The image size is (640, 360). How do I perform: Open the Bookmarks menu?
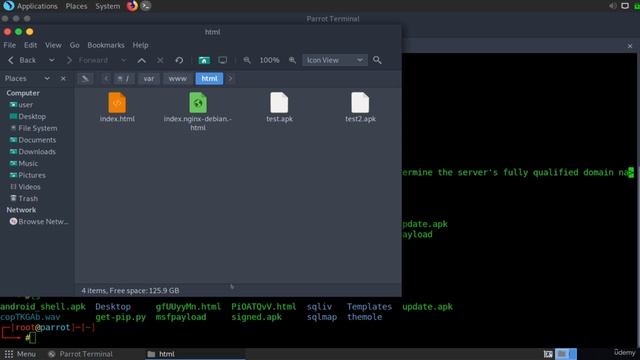pyautogui.click(x=106, y=45)
